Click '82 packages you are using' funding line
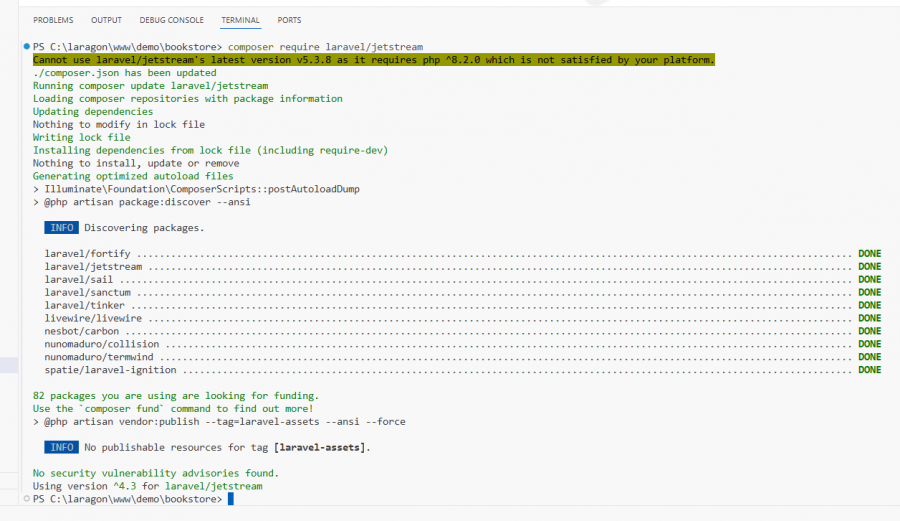The image size is (900, 521). 176,395
